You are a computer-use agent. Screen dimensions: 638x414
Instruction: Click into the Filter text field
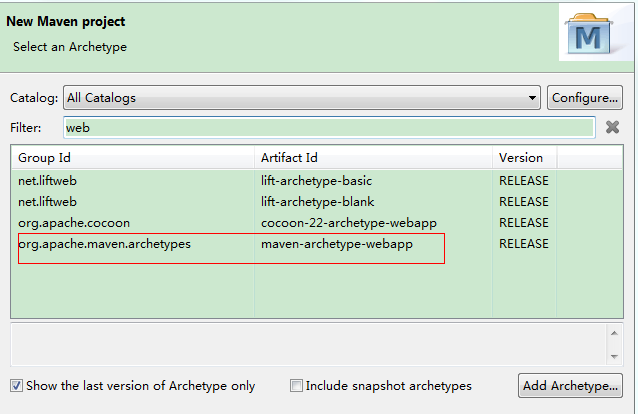point(330,127)
